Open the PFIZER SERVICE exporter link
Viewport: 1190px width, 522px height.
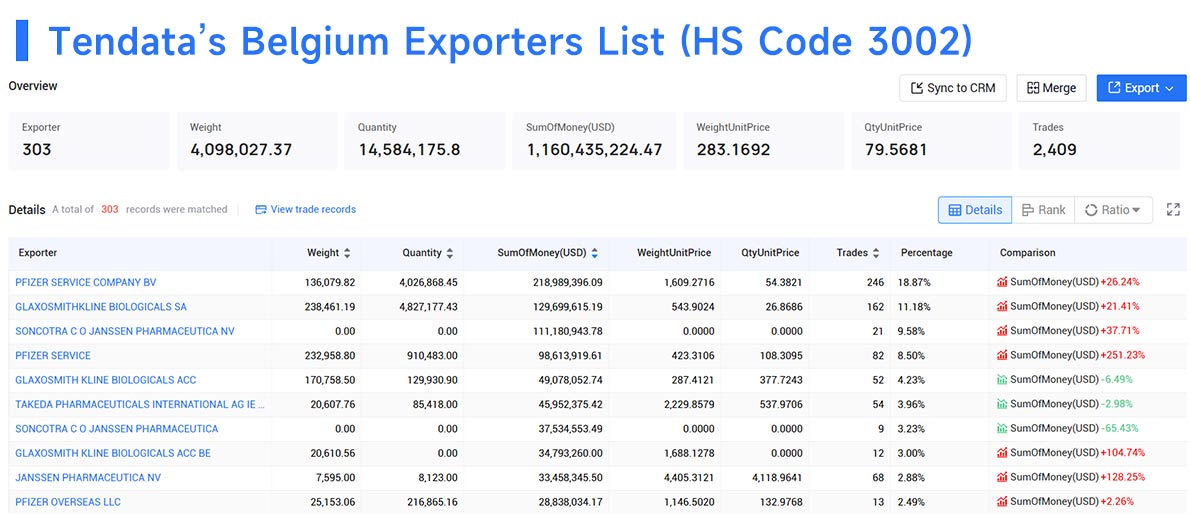coord(53,355)
